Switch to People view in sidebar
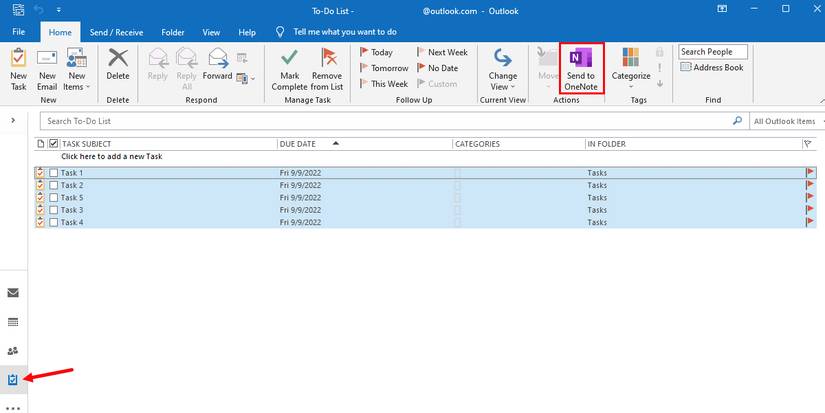Image resolution: width=825 pixels, height=413 pixels. point(13,351)
